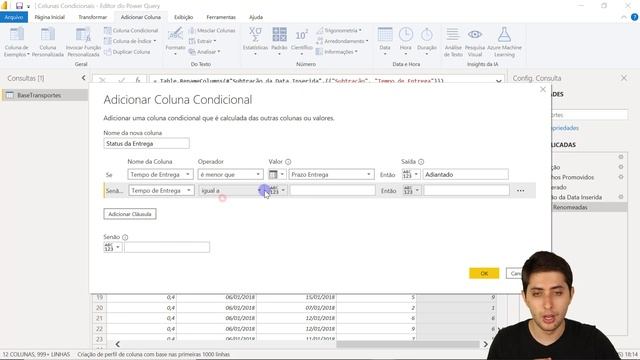This screenshot has height=360, width=640.
Task: Open the Ferramentas ribbon tab
Action: coord(221,17)
